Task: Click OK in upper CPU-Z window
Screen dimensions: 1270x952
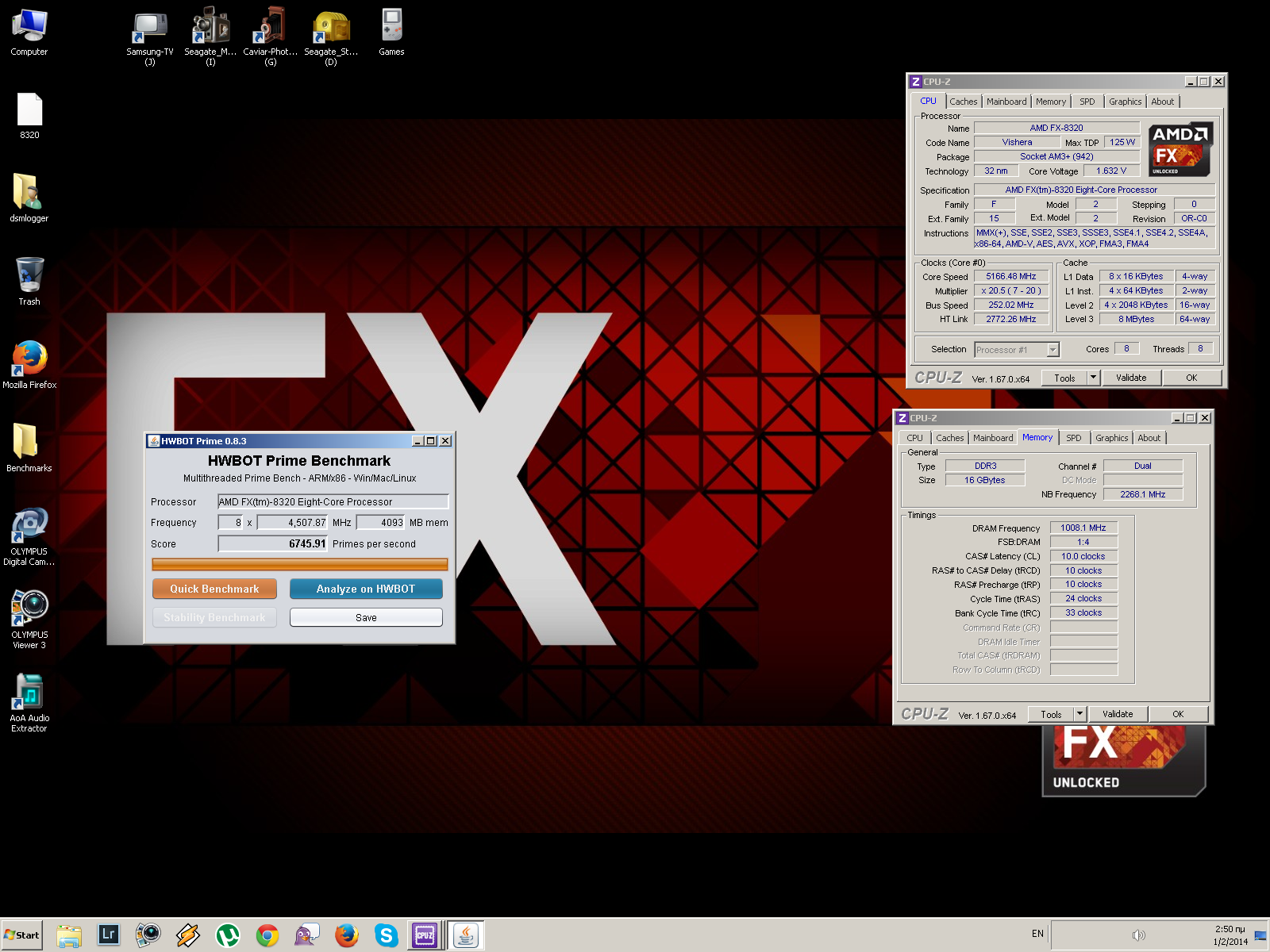Action: coord(1191,378)
